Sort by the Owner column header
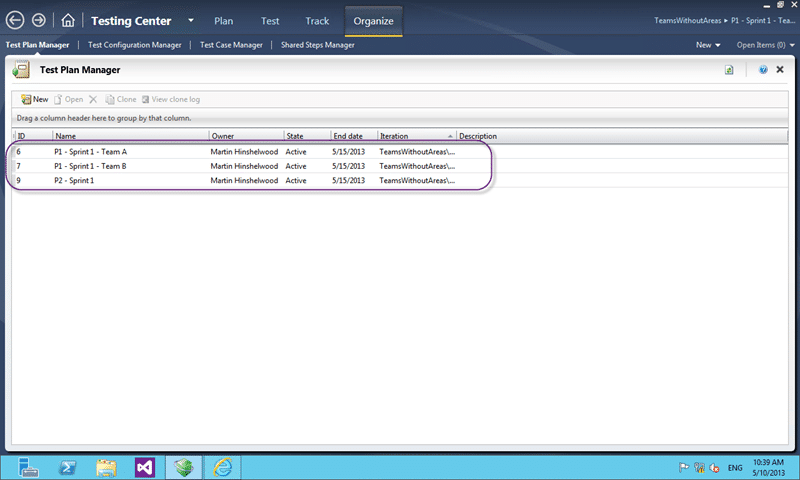The image size is (800, 480). pyautogui.click(x=246, y=136)
